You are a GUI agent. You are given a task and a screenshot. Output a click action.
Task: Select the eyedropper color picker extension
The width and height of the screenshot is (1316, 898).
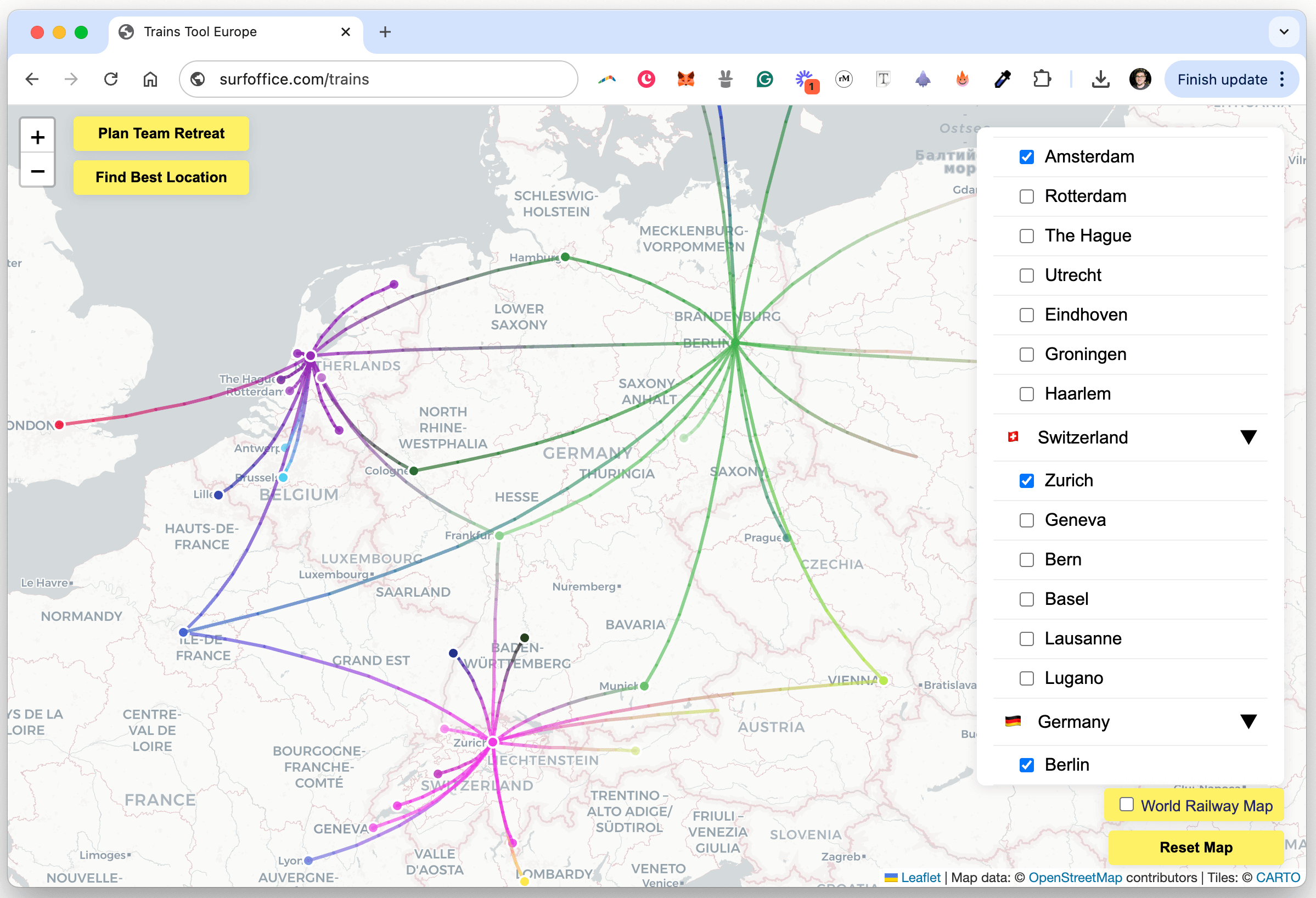1002,79
